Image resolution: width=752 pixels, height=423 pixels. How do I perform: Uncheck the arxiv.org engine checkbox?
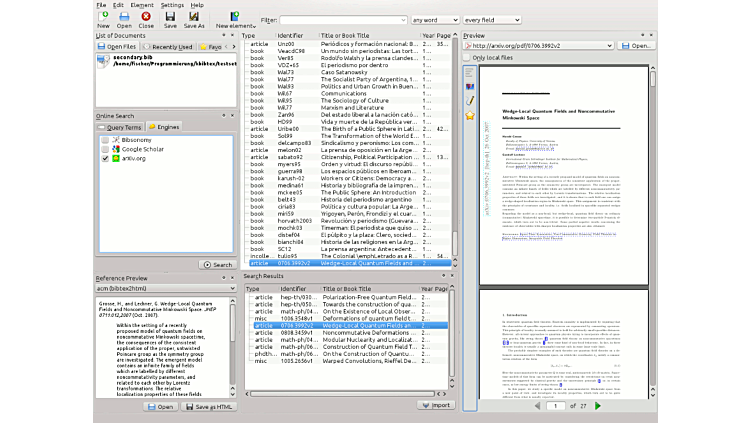(x=107, y=158)
